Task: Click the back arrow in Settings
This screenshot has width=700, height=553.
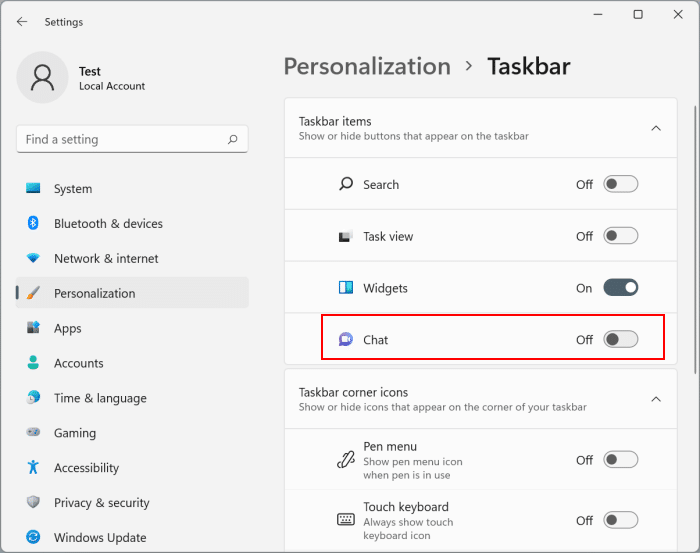Action: [x=21, y=22]
